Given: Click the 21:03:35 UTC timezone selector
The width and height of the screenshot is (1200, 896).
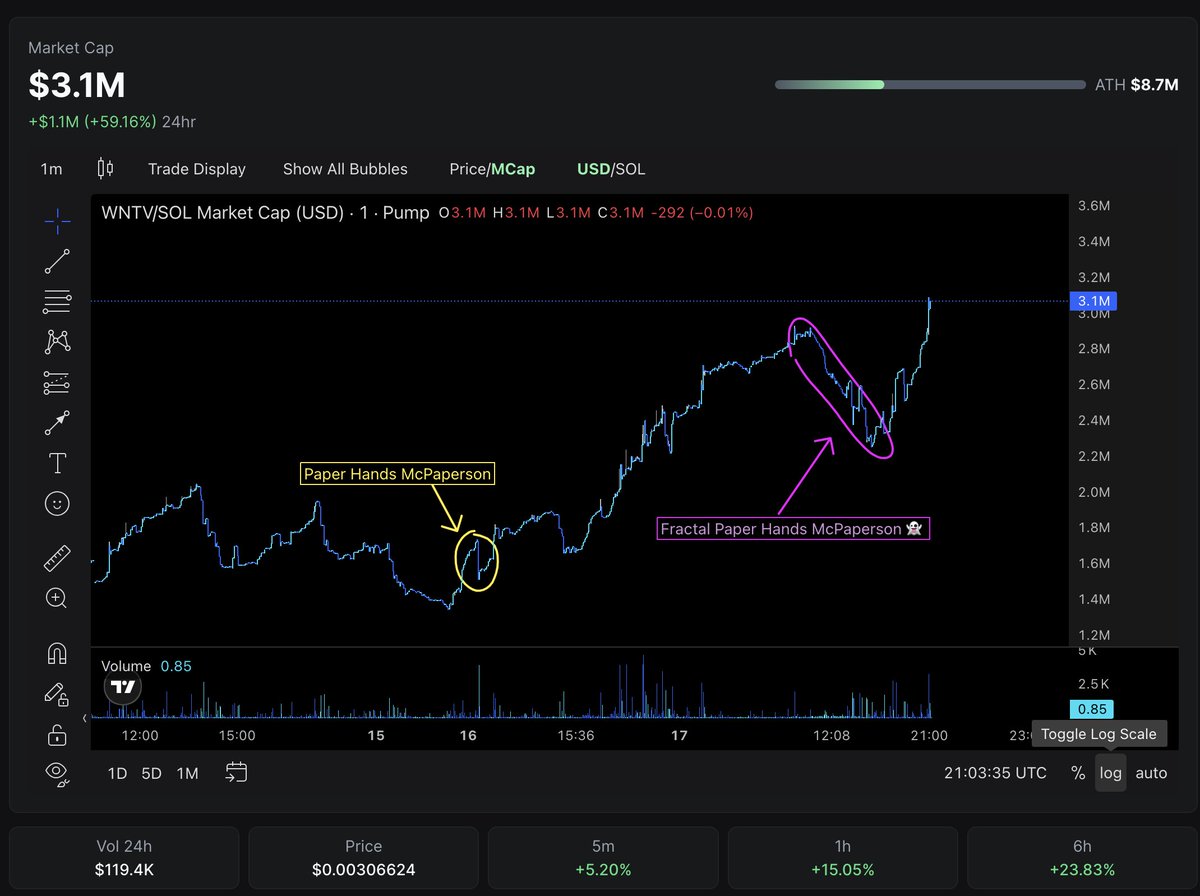Looking at the screenshot, I should pos(996,773).
